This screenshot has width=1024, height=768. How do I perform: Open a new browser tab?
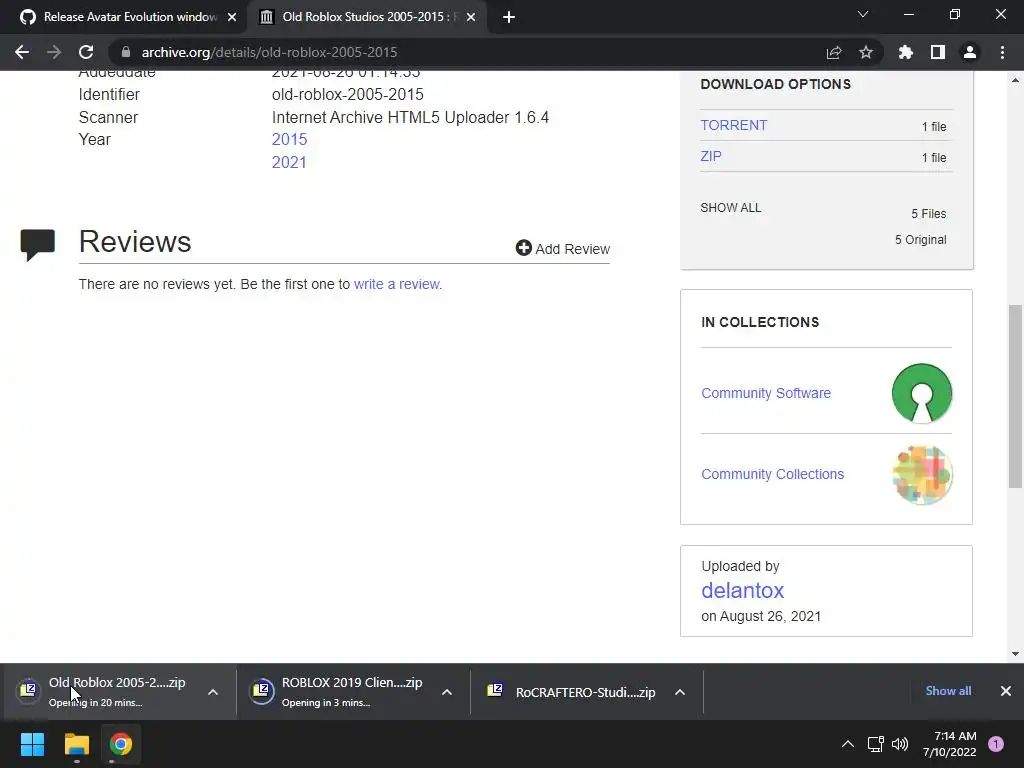(509, 17)
